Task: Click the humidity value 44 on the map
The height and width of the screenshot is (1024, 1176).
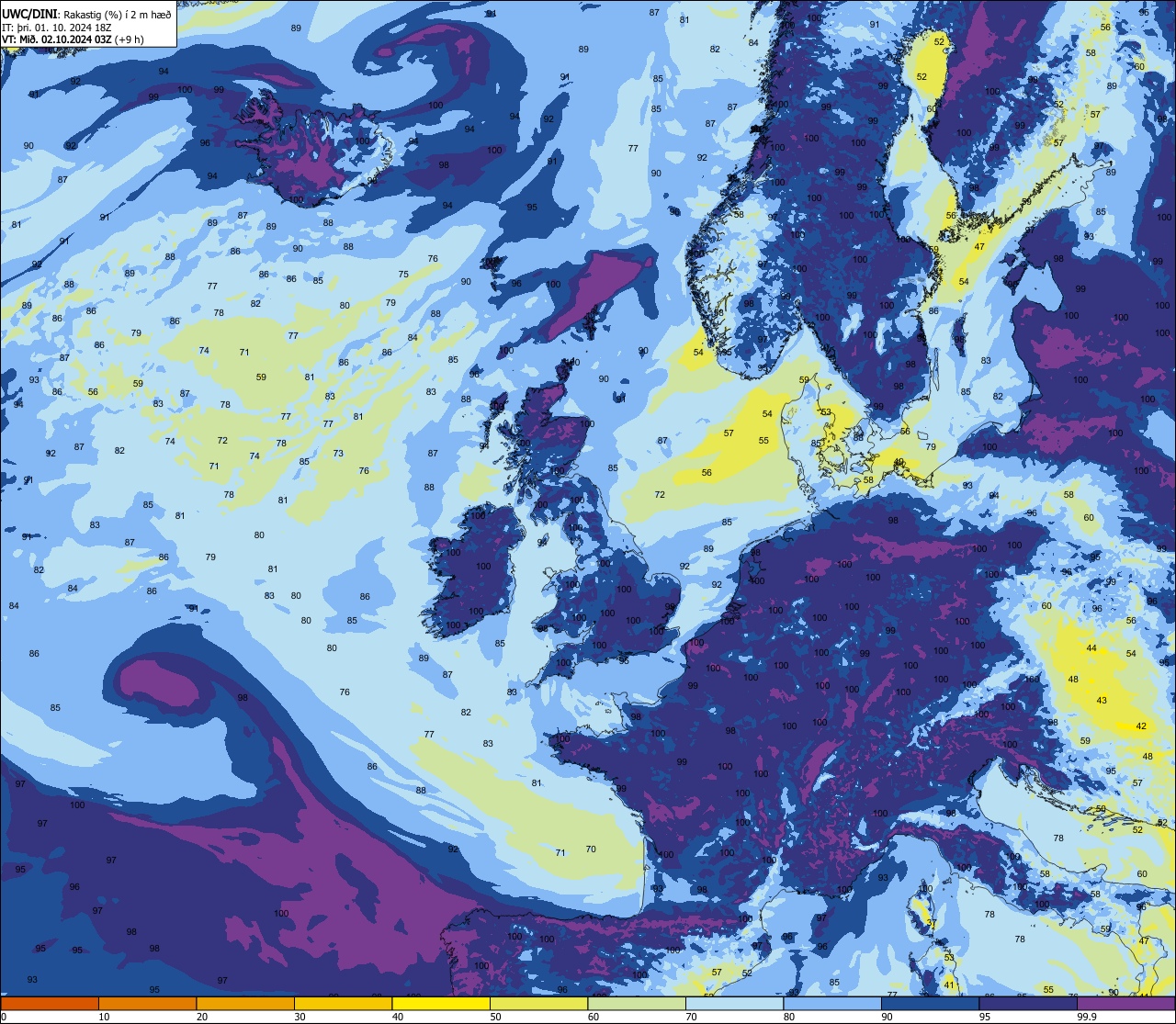Action: pyautogui.click(x=1091, y=648)
